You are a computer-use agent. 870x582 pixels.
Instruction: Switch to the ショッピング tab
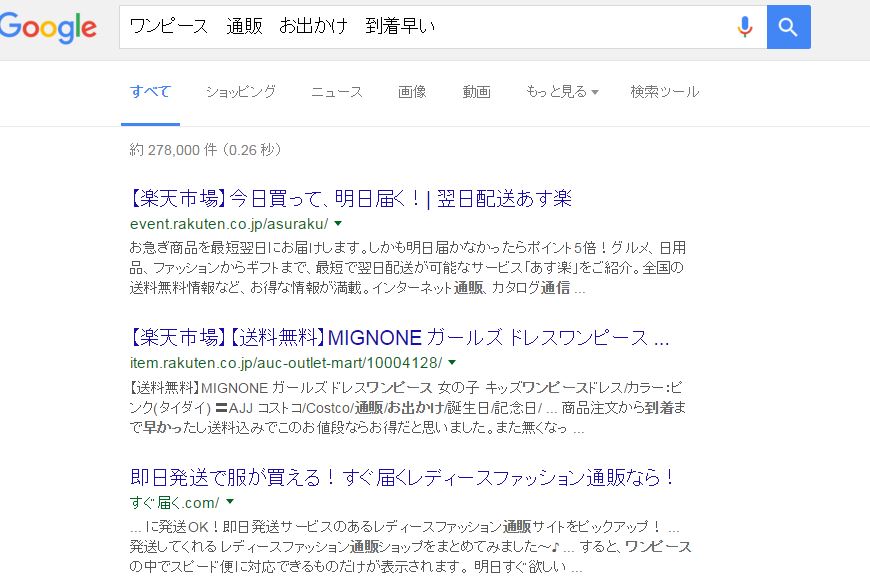[x=241, y=92]
